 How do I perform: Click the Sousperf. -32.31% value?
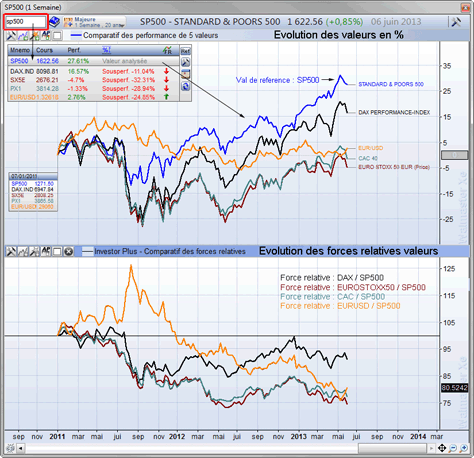(x=128, y=80)
